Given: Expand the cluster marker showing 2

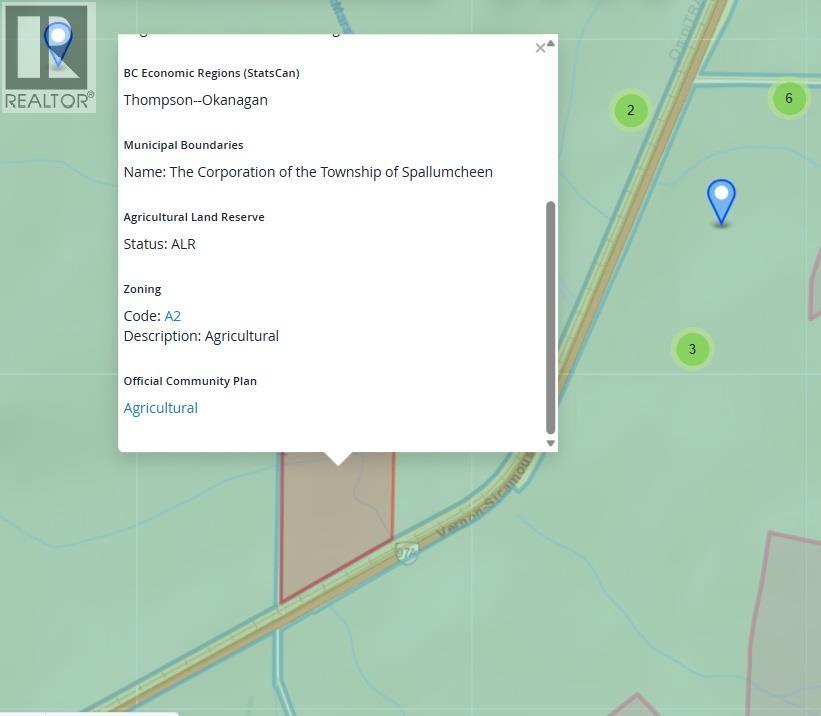Looking at the screenshot, I should coord(630,110).
